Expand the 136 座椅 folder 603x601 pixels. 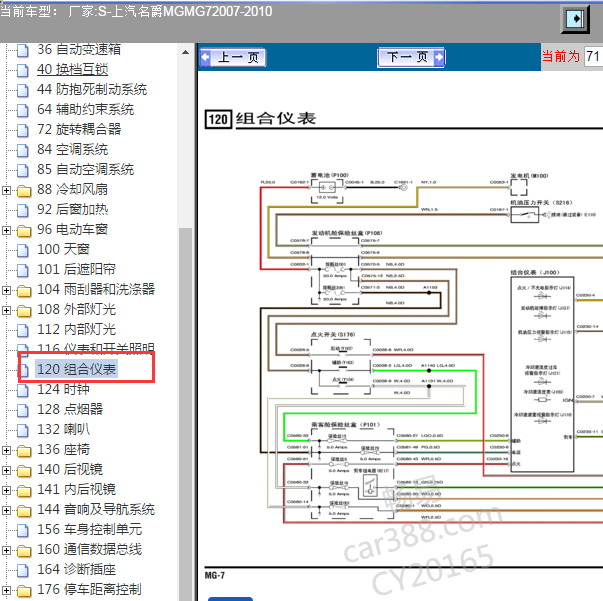(6, 450)
